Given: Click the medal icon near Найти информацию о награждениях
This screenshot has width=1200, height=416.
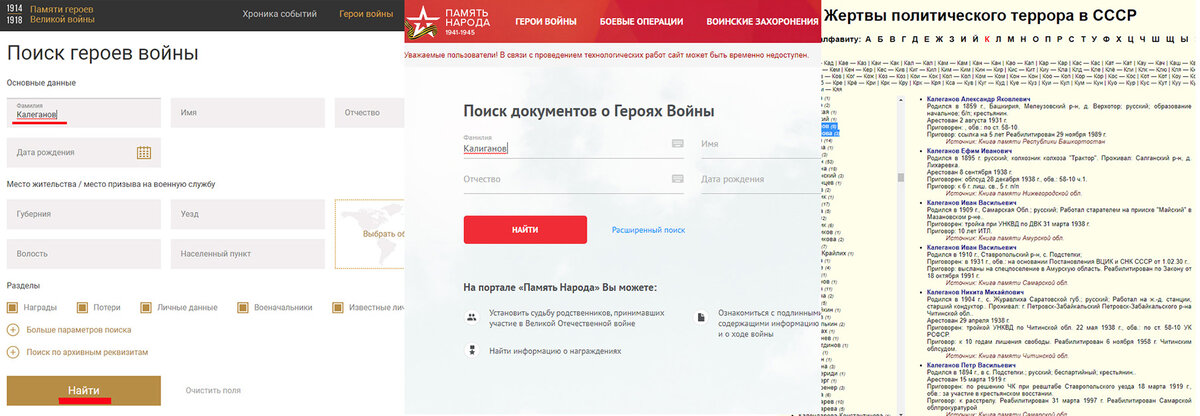Looking at the screenshot, I should [x=471, y=351].
